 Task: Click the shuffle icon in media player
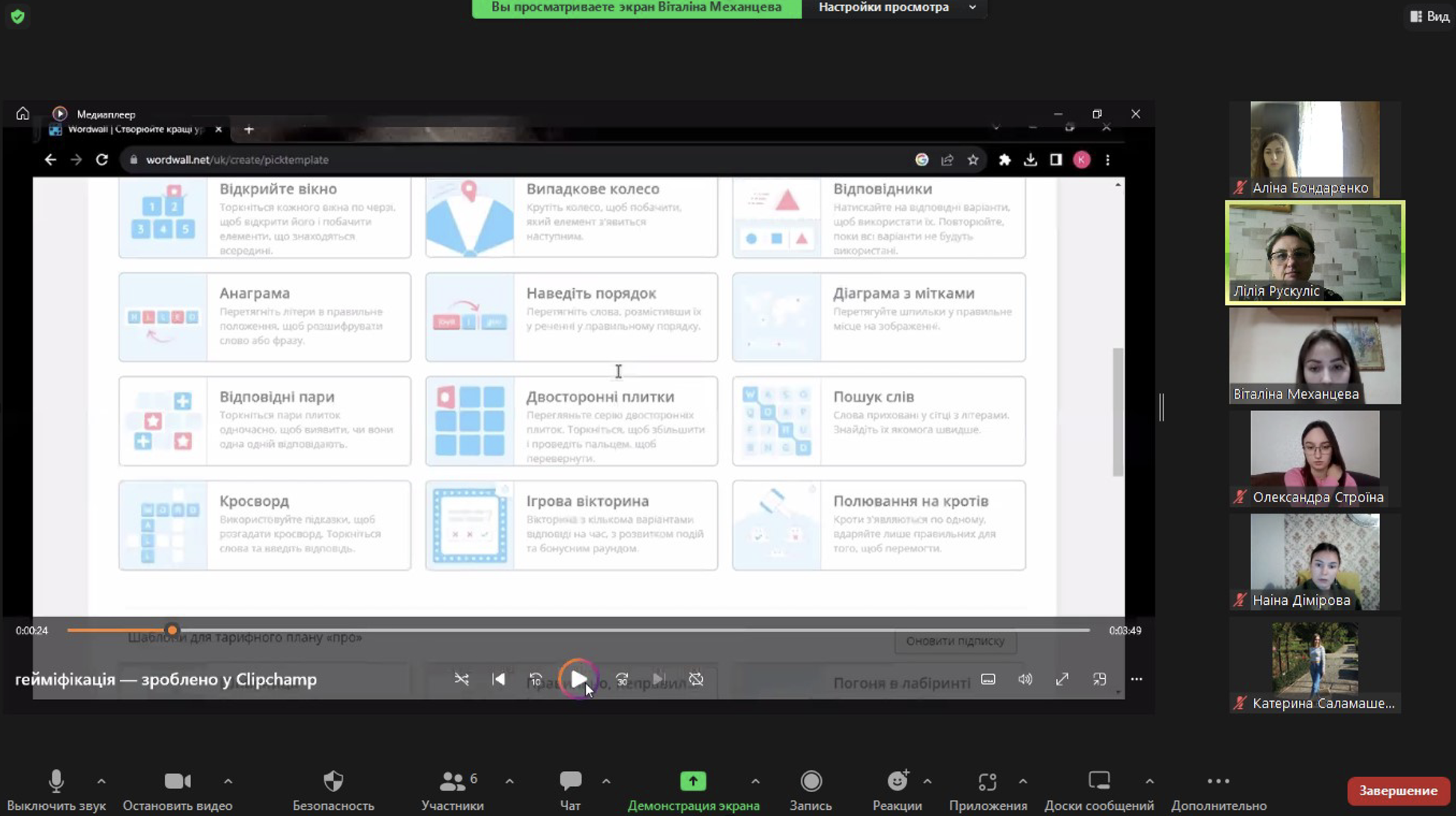[462, 679]
